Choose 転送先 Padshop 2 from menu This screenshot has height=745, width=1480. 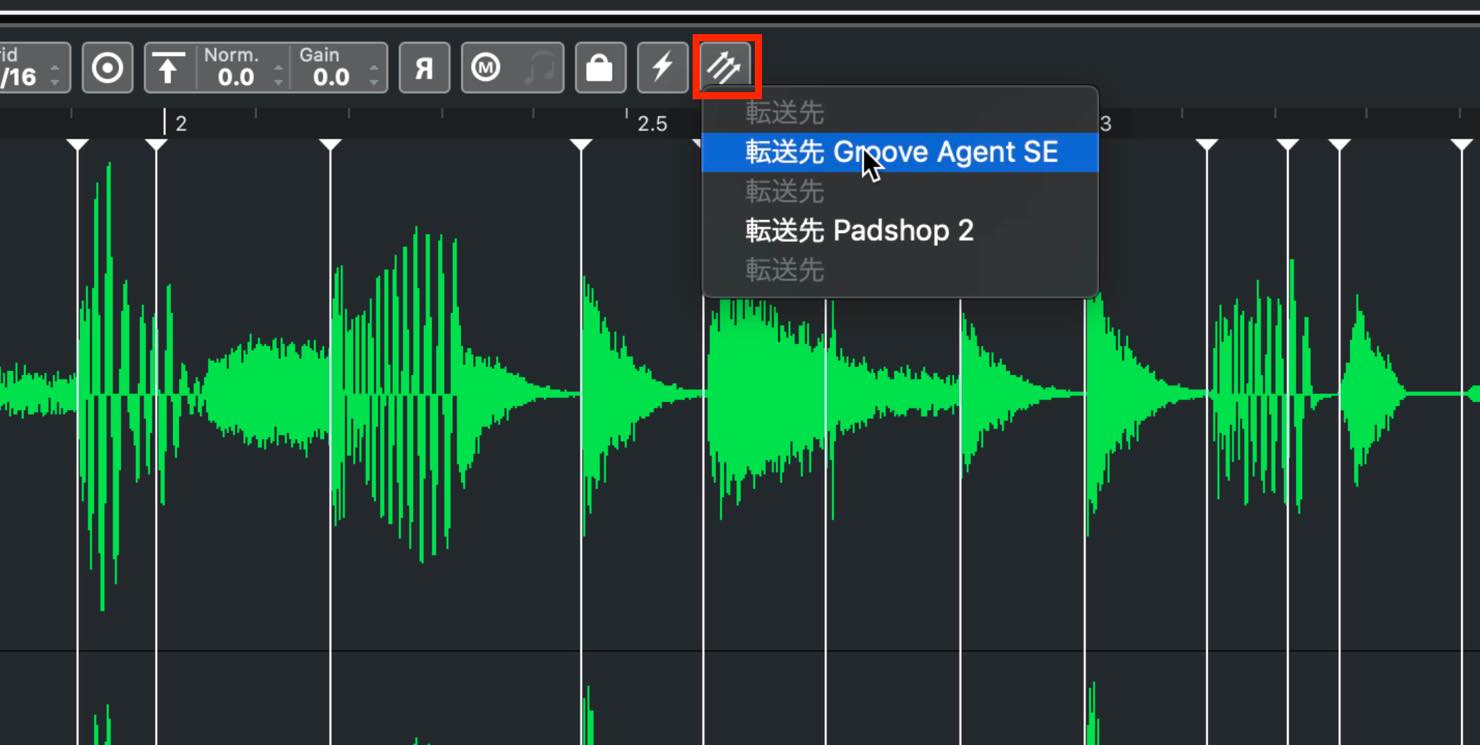tap(900, 231)
